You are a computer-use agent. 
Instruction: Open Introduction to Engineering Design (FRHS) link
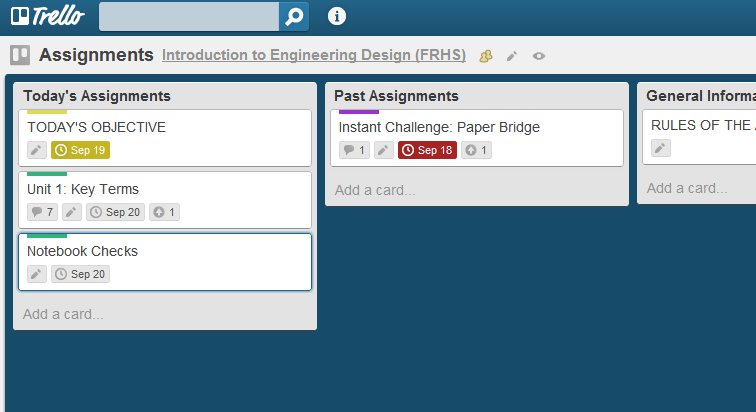click(314, 55)
